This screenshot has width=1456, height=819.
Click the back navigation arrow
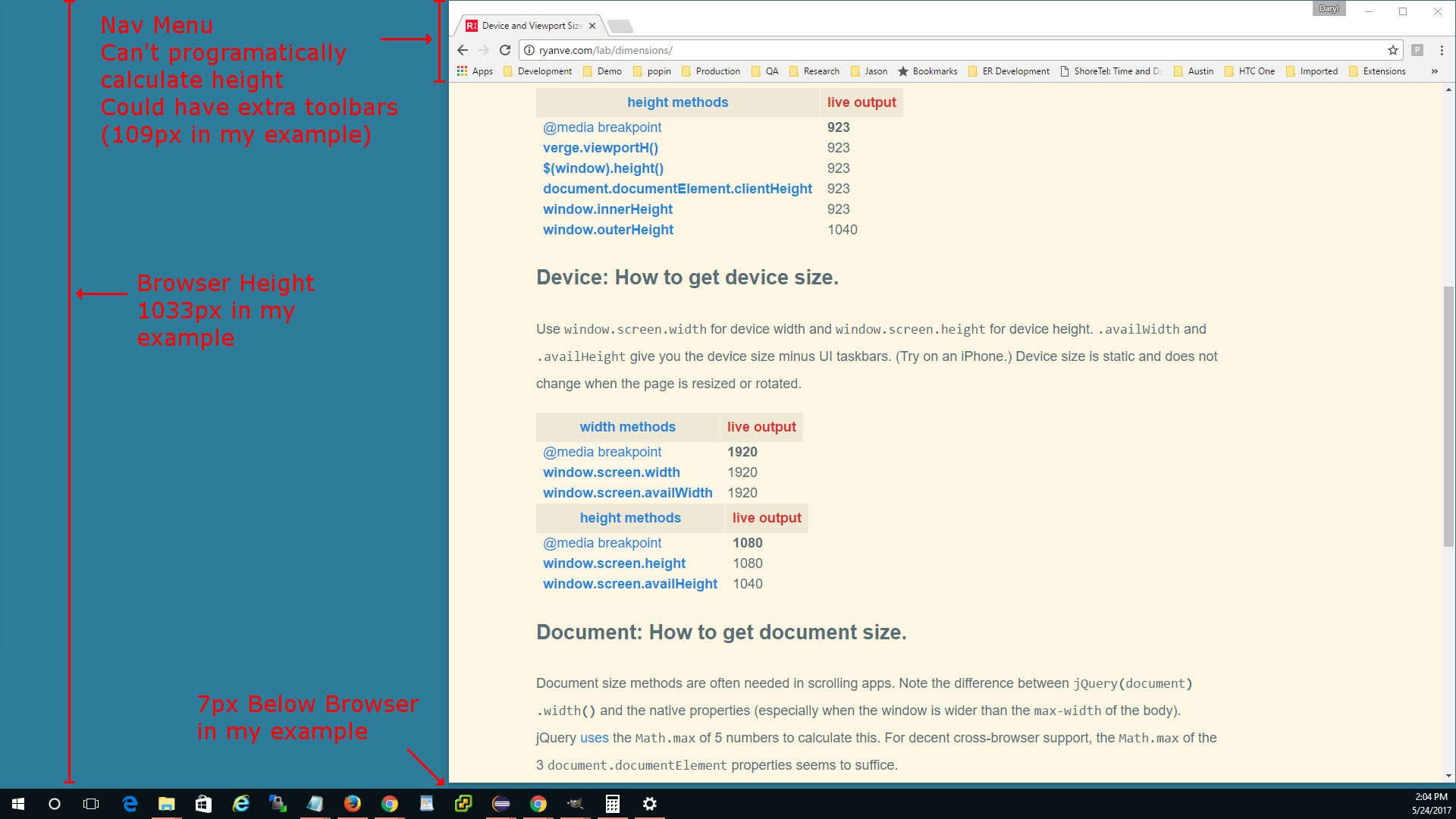point(463,50)
